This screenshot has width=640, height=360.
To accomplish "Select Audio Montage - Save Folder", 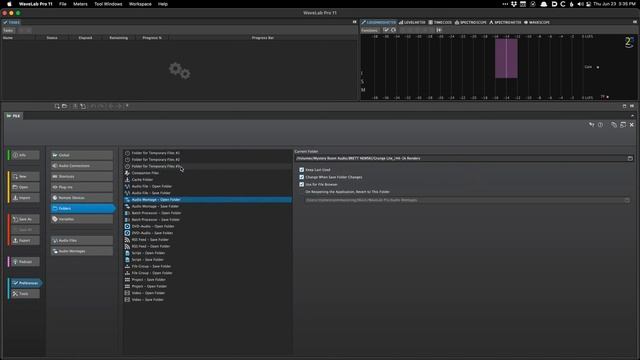I will (x=207, y=206).
